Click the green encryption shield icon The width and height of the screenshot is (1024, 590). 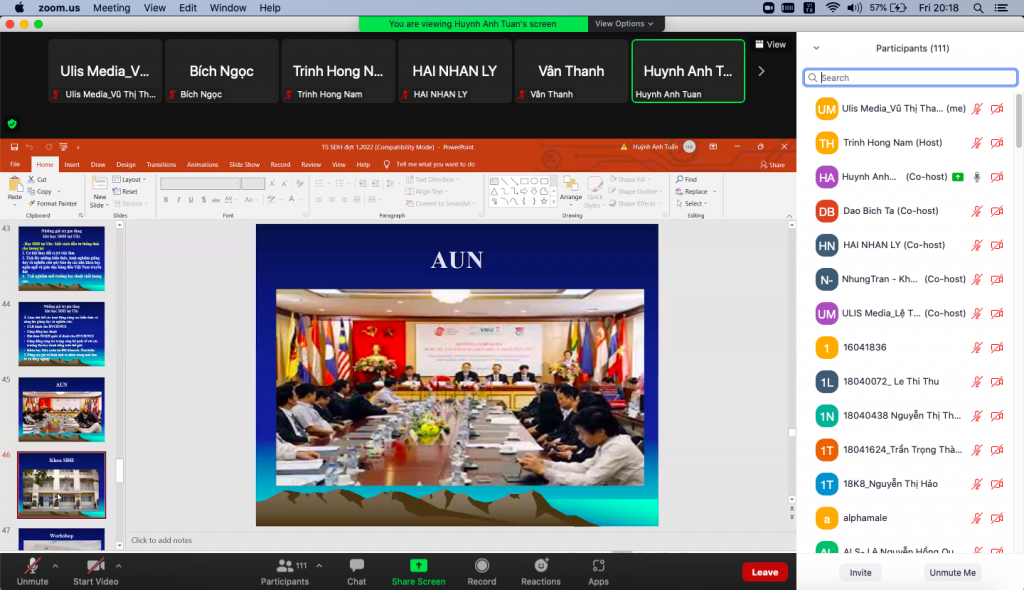(12, 124)
